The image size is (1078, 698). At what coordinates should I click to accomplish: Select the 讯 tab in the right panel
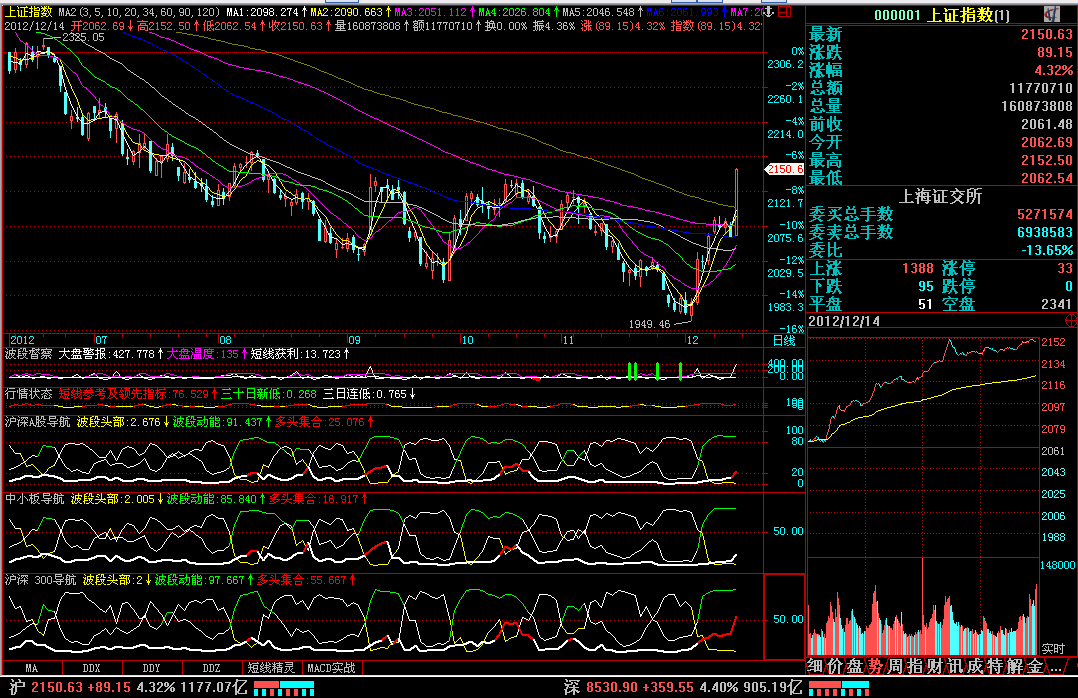954,666
